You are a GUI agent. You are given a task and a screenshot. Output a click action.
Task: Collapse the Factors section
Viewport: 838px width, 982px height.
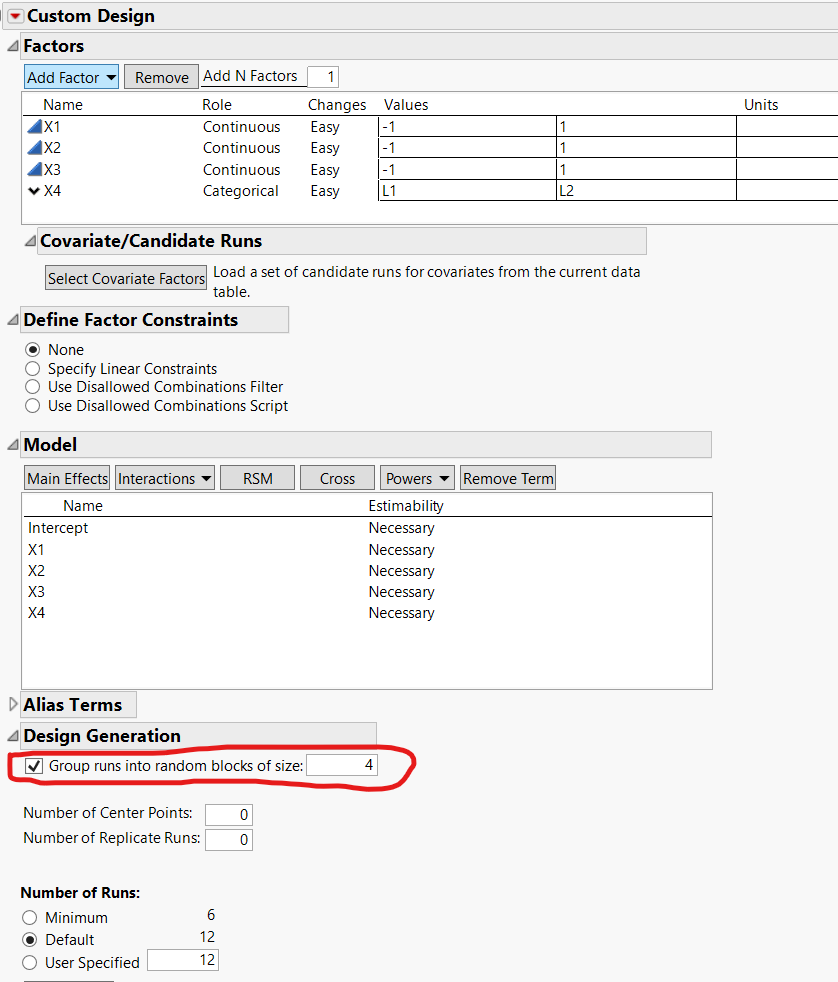click(x=13, y=46)
